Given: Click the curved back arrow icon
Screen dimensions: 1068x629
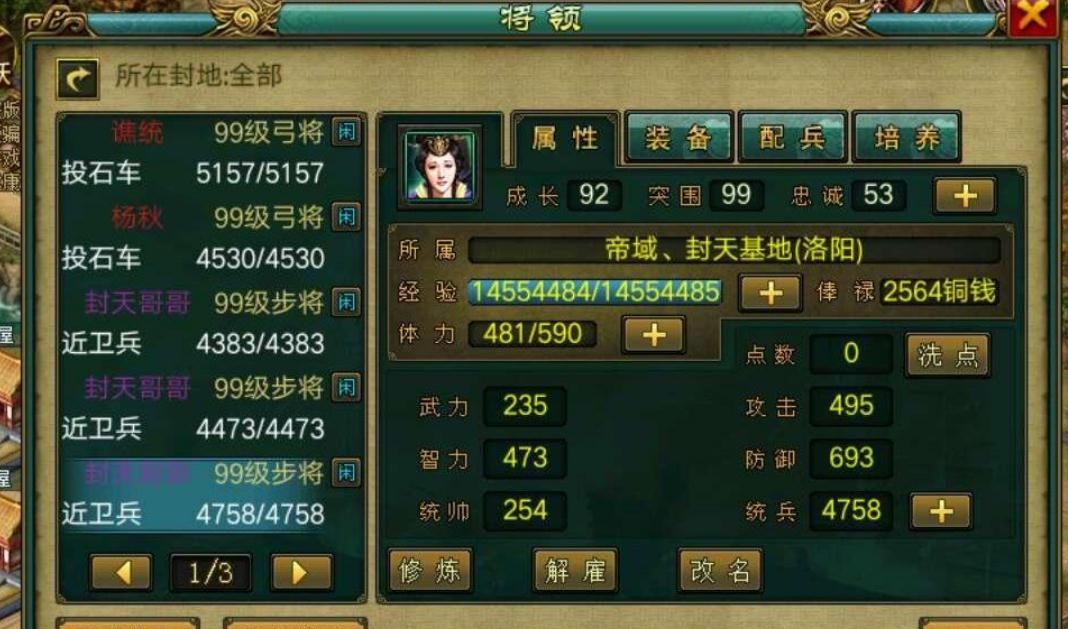Looking at the screenshot, I should 77,78.
